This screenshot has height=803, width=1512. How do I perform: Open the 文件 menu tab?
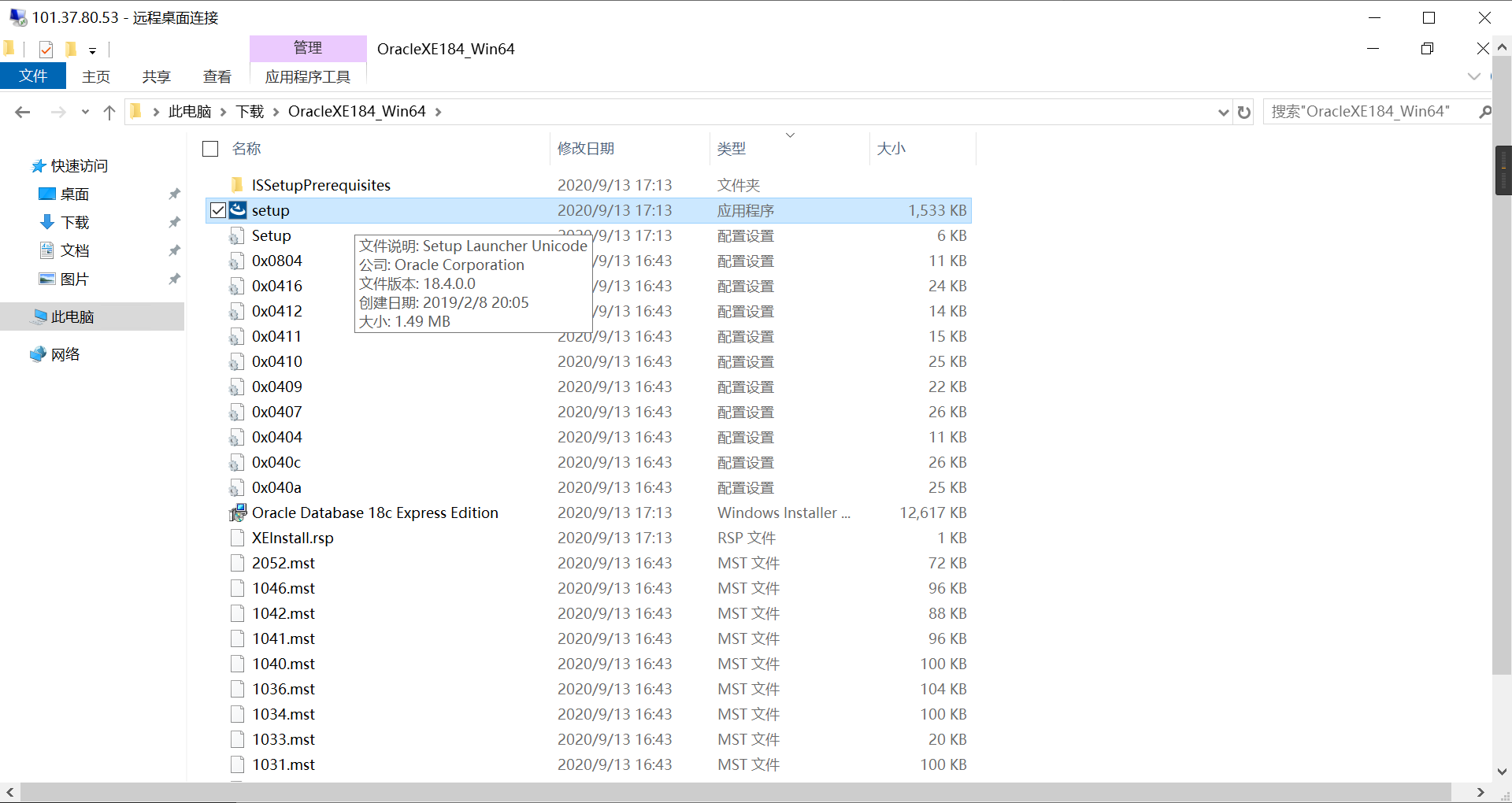click(x=33, y=76)
